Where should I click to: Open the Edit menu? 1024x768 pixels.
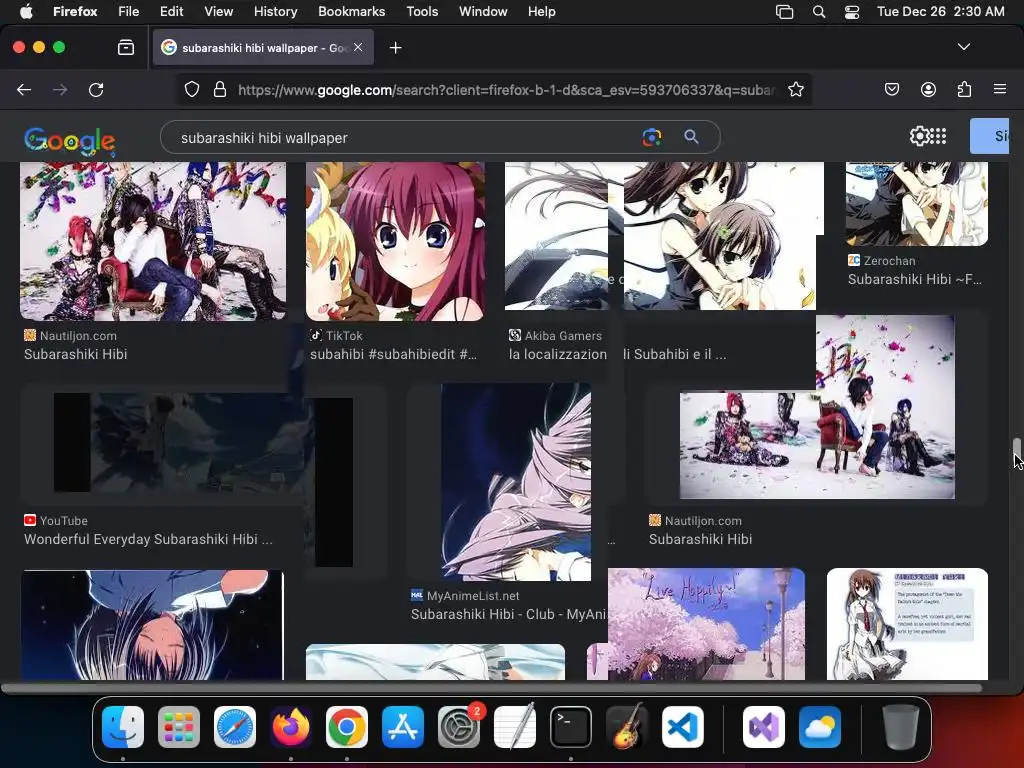(171, 11)
